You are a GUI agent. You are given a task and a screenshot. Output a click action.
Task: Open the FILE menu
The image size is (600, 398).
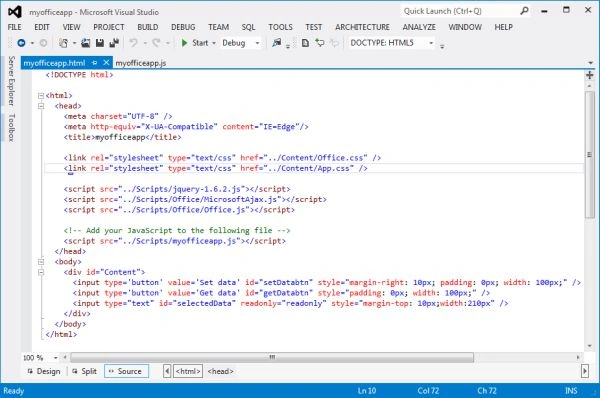coord(15,27)
